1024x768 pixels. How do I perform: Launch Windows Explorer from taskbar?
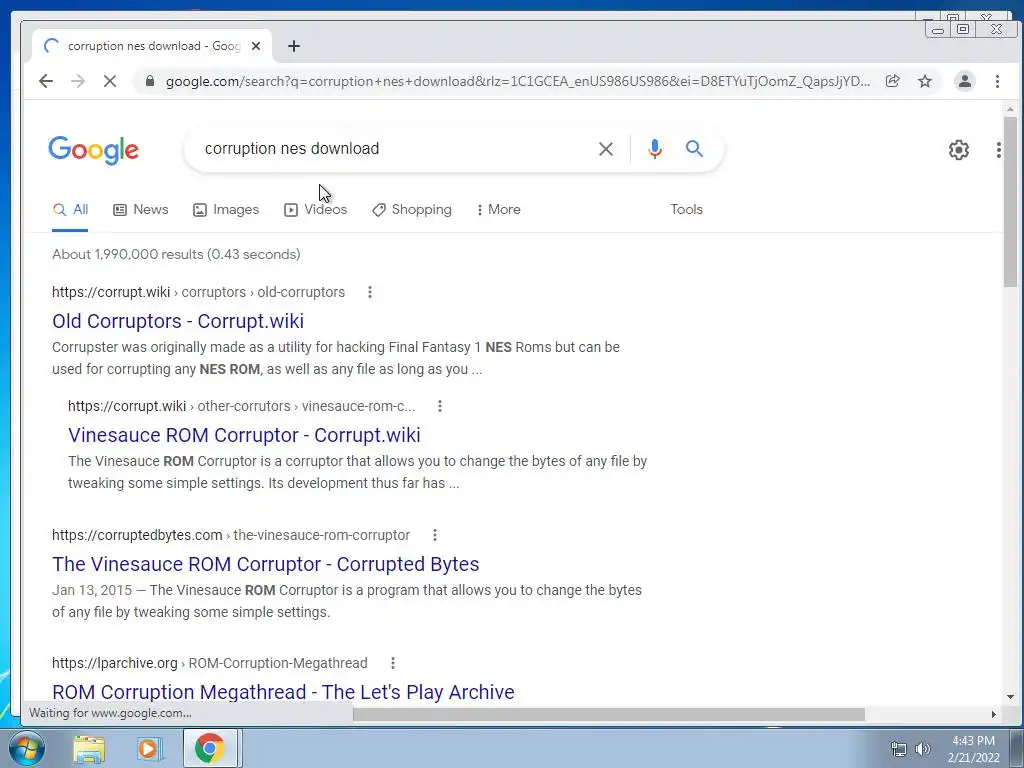[89, 748]
